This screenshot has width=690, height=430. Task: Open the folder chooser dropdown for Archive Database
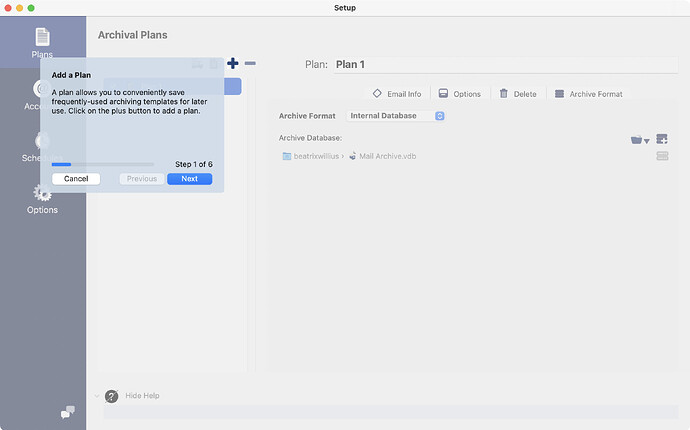(640, 140)
